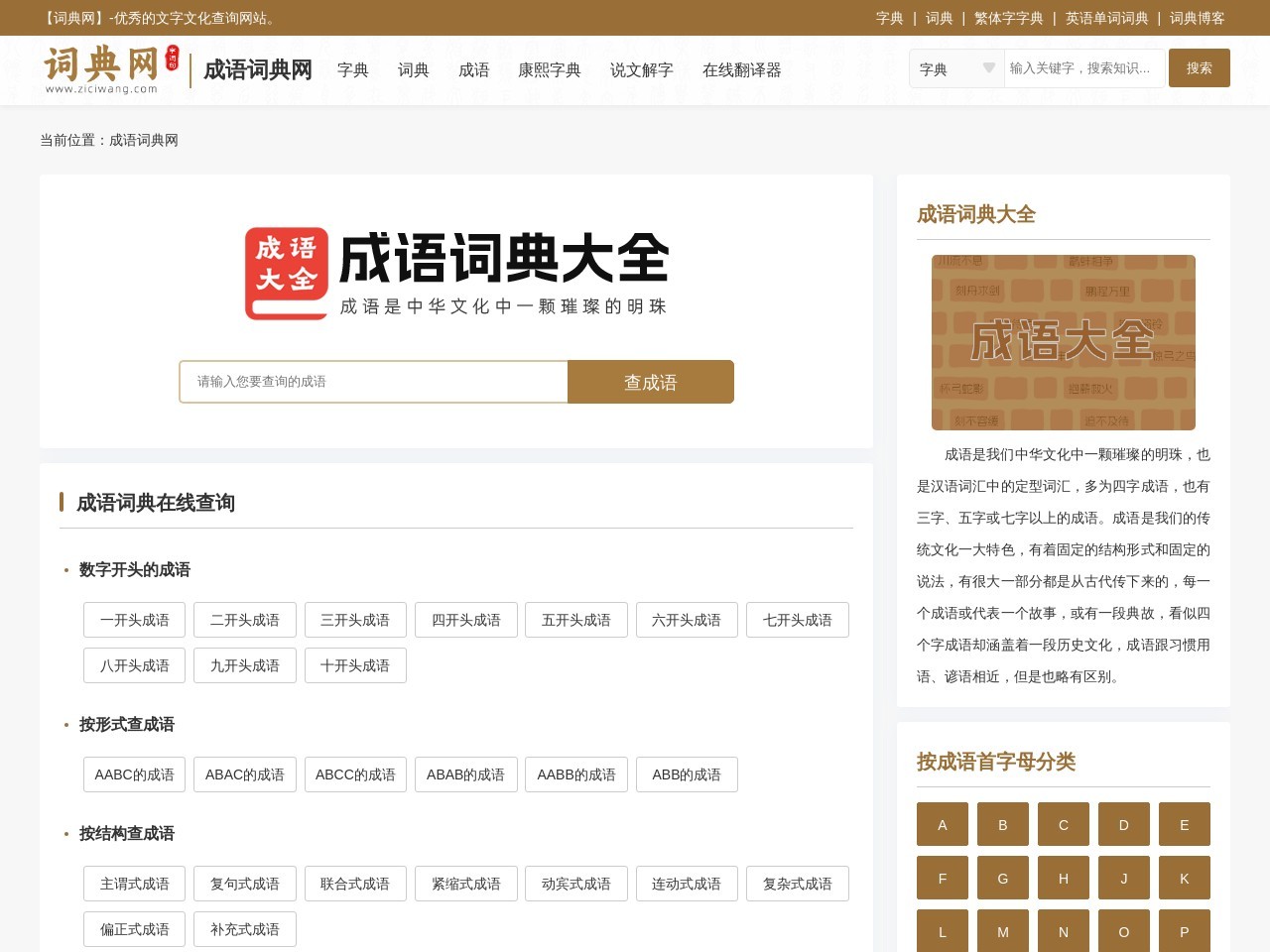Select letter F idiom category
The image size is (1270, 952).
coord(943,878)
